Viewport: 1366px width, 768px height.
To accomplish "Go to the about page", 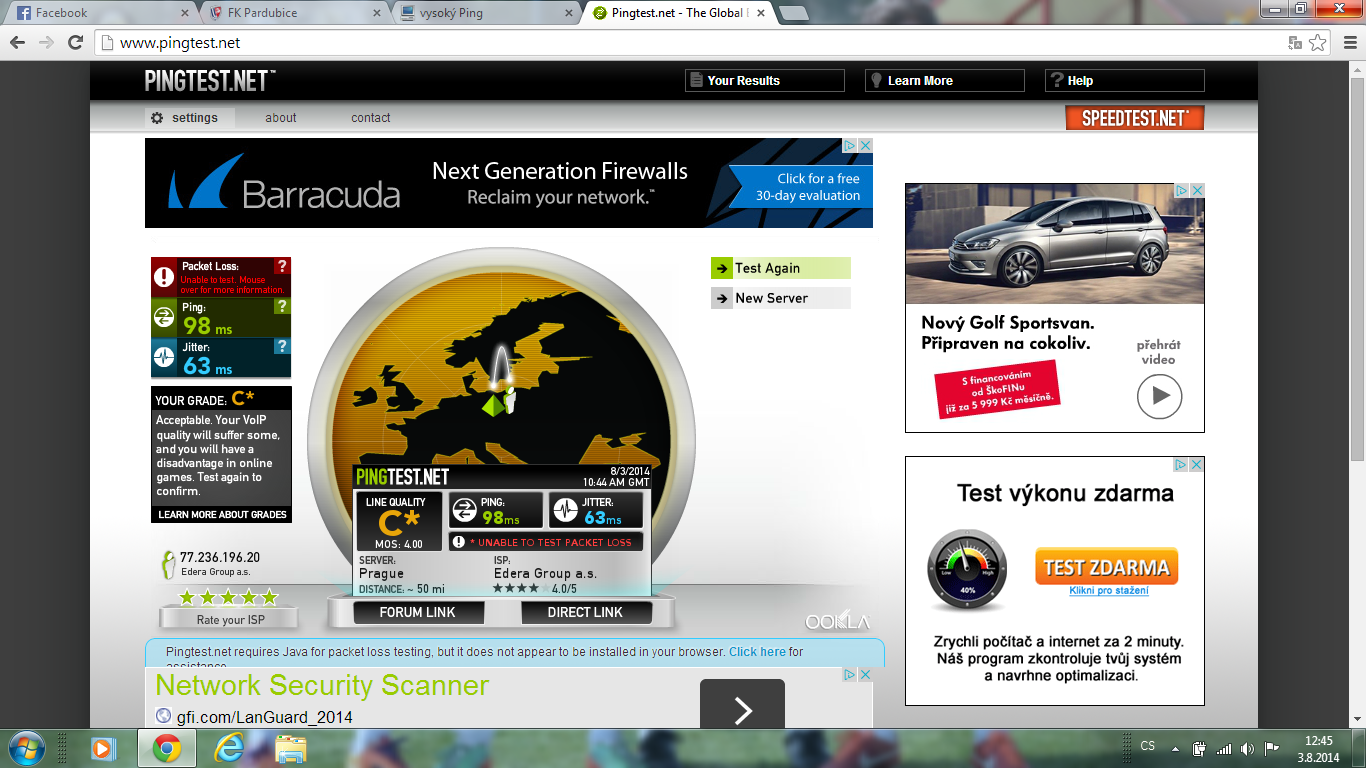I will coord(281,118).
